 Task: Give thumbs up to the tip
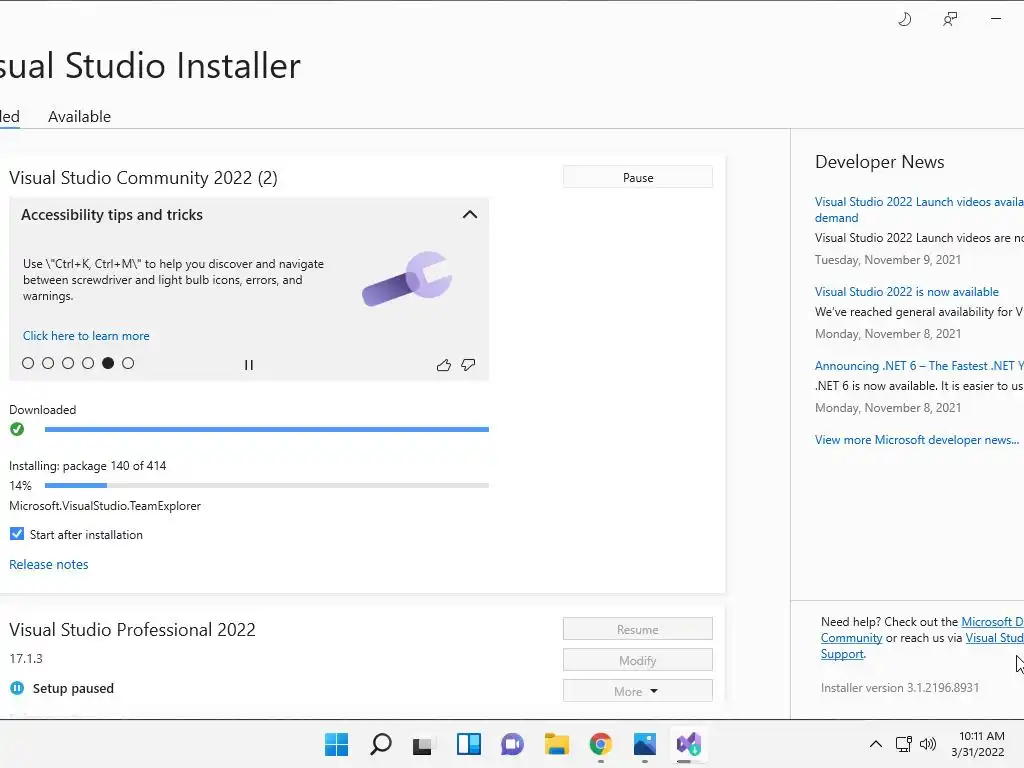444,365
